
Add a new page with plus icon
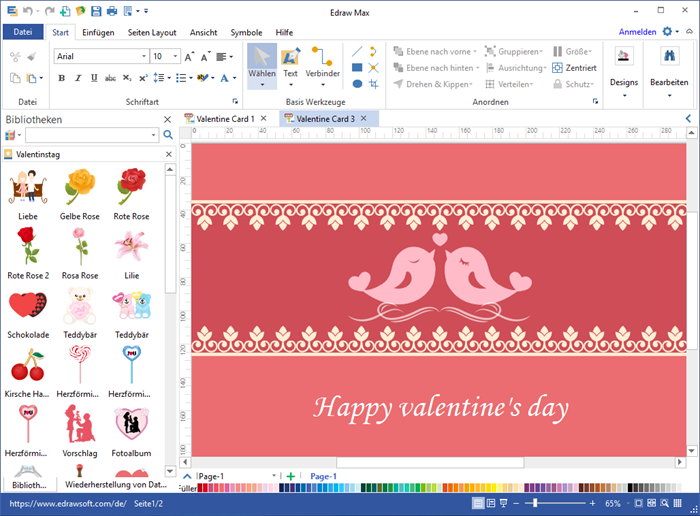pyautogui.click(x=291, y=477)
